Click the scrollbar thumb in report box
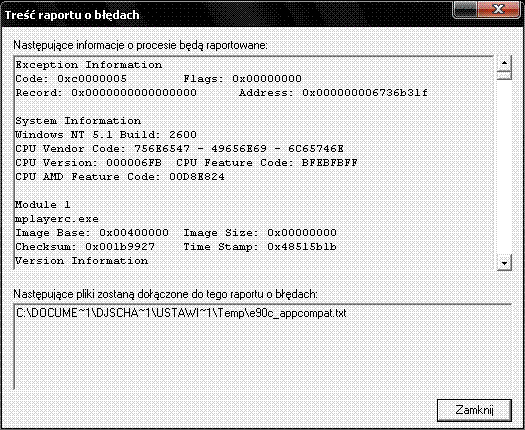 pyautogui.click(x=504, y=75)
